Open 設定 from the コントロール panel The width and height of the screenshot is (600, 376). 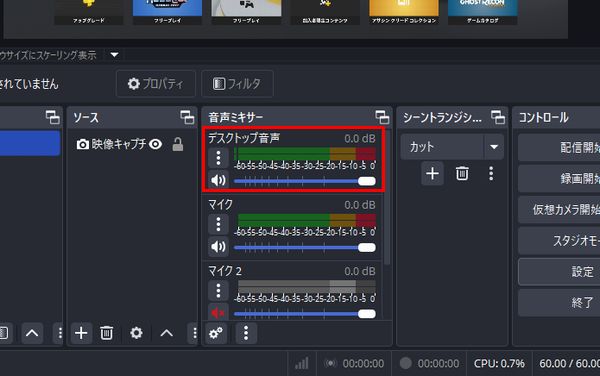(x=559, y=272)
